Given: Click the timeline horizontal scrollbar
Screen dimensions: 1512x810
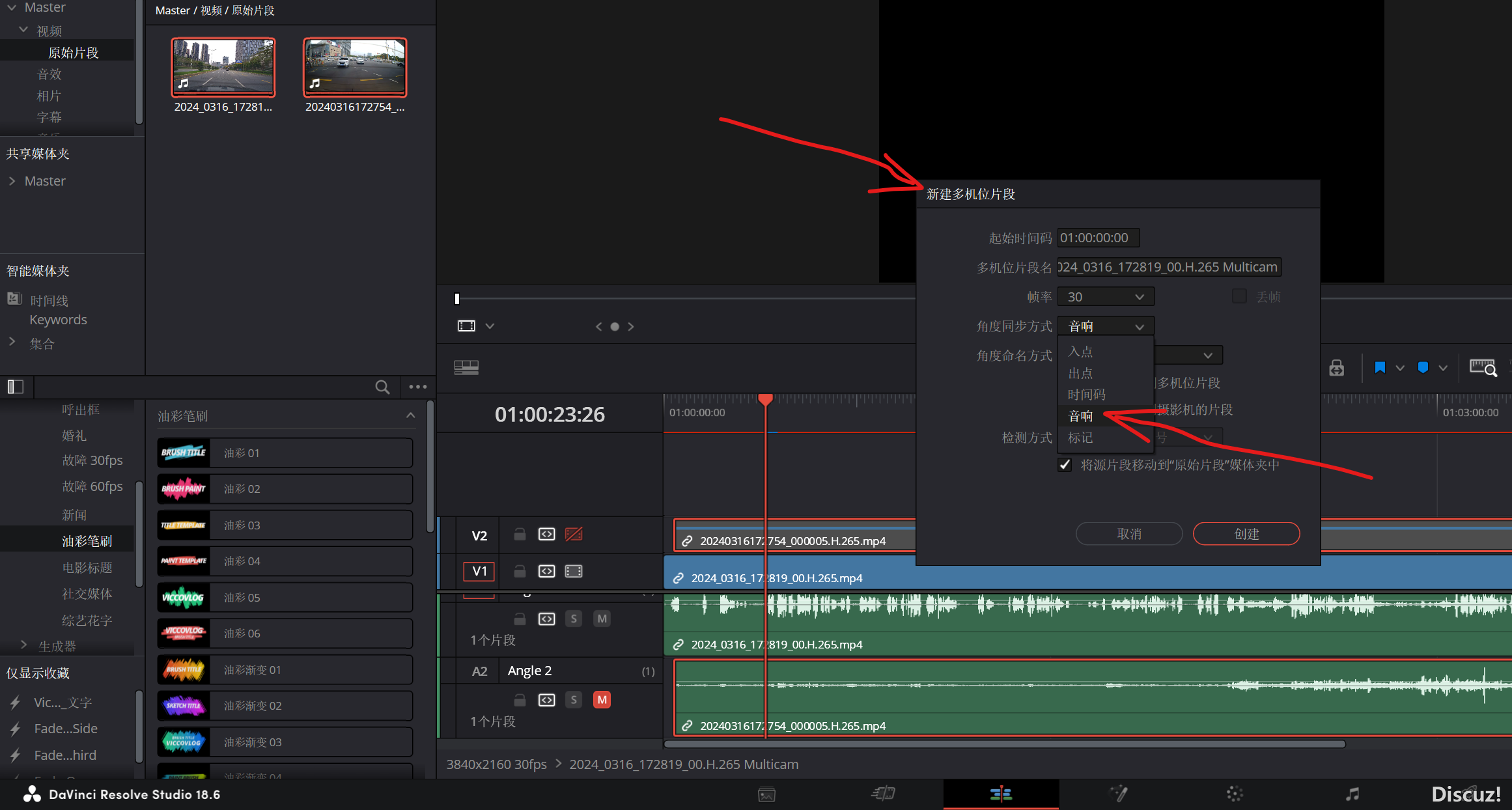Looking at the screenshot, I should point(1005,744).
